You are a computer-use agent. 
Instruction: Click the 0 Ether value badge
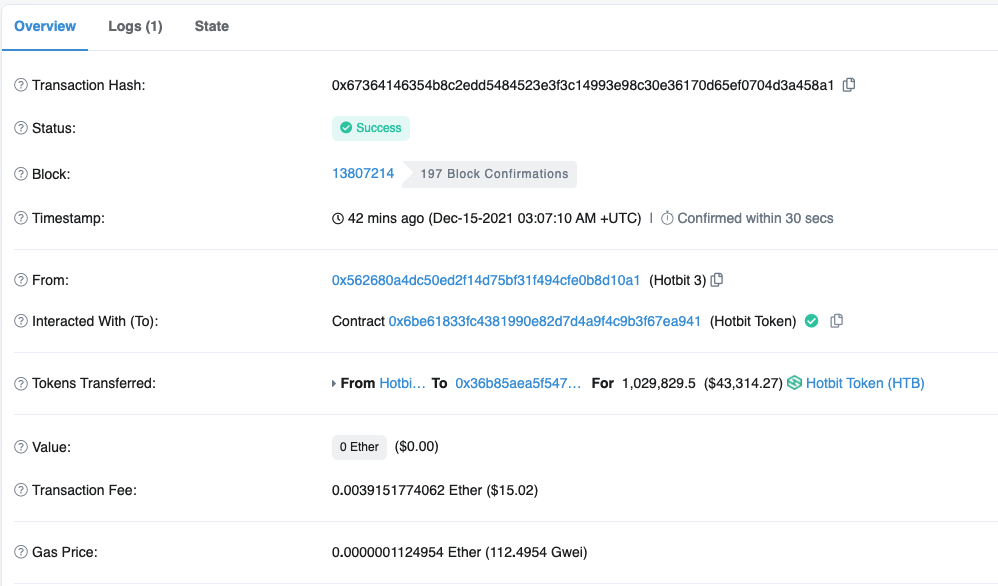coord(359,447)
